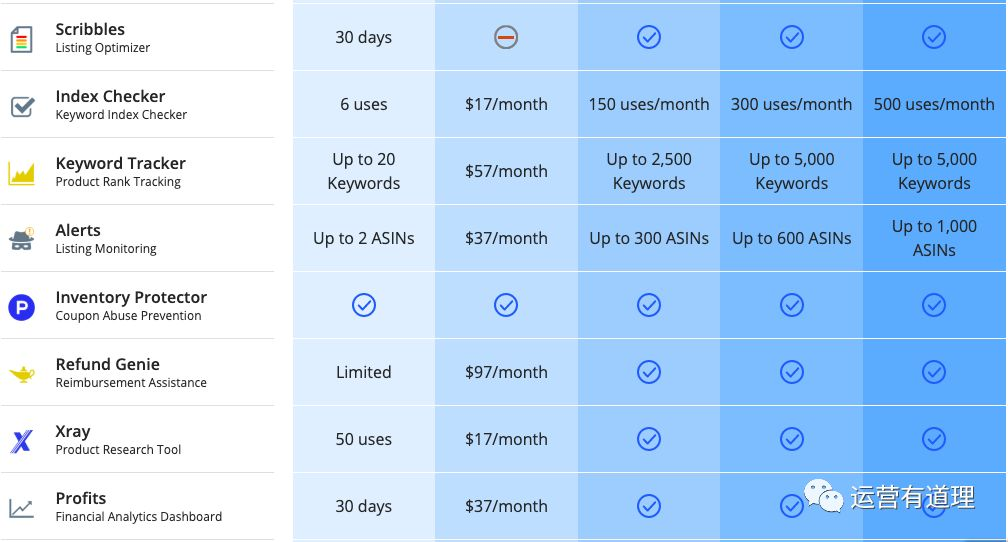Click the Refund Genie lamp icon

coord(22,374)
